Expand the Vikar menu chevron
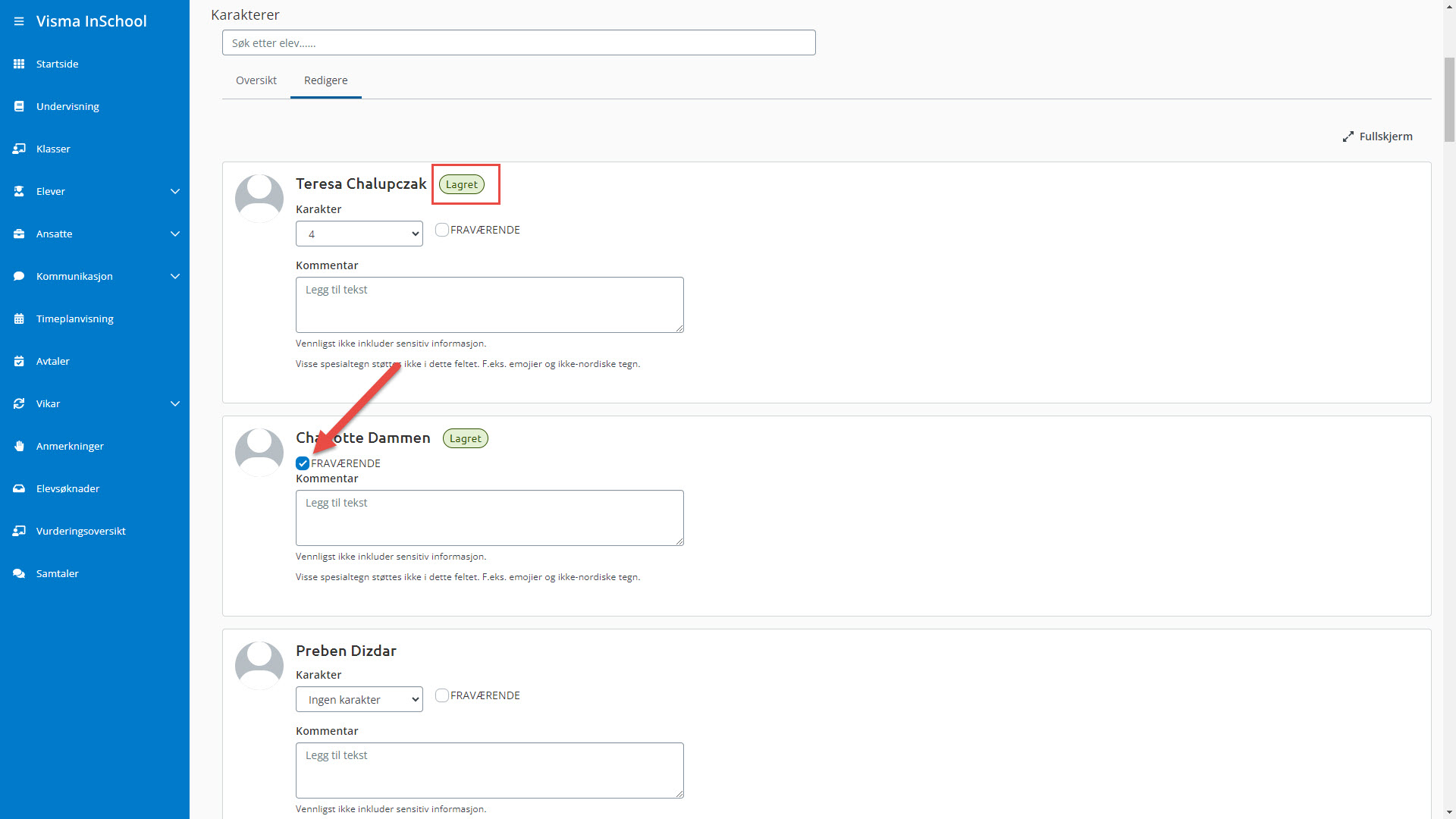The height and width of the screenshot is (819, 1456). pyautogui.click(x=175, y=403)
